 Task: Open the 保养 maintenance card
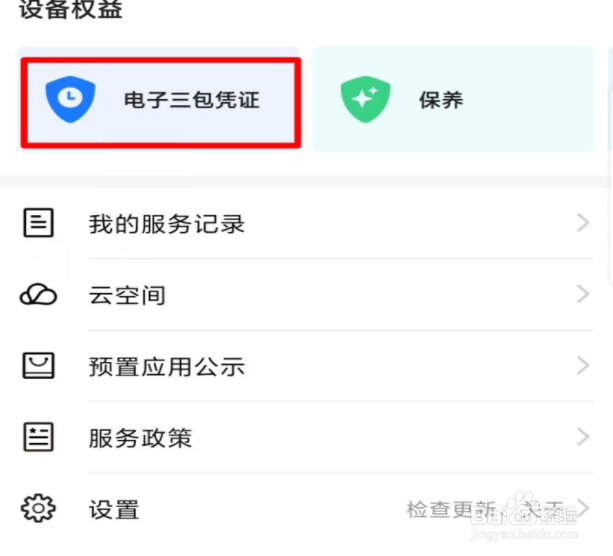[453, 100]
